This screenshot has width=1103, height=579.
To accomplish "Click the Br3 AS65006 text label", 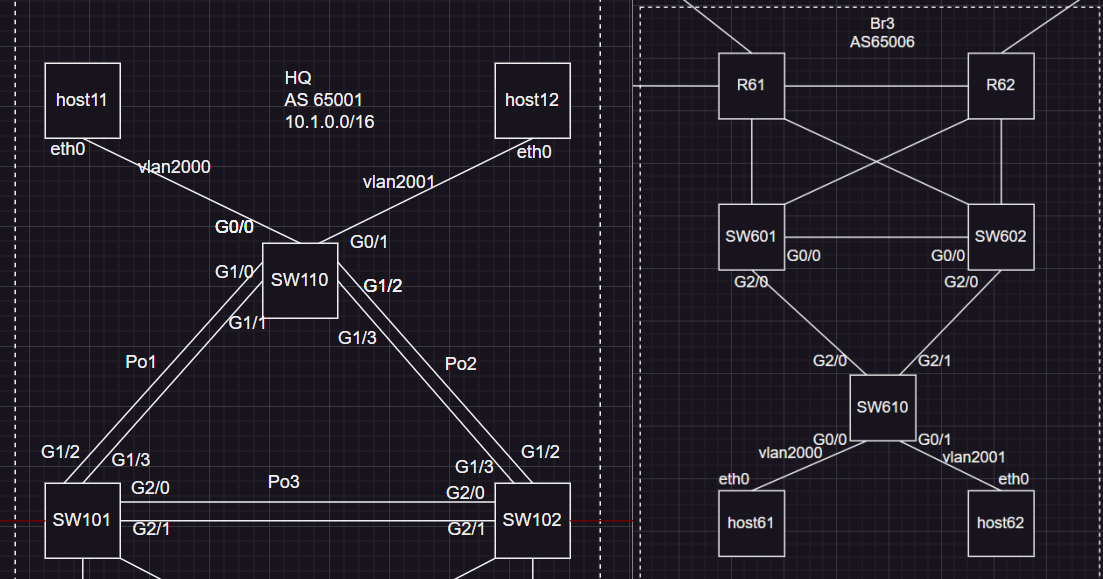I will pos(882,32).
